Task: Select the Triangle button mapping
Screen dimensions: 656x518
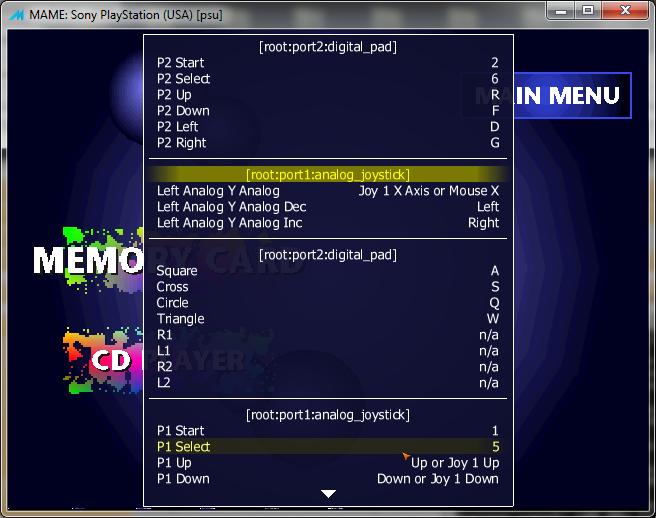Action: [x=328, y=319]
